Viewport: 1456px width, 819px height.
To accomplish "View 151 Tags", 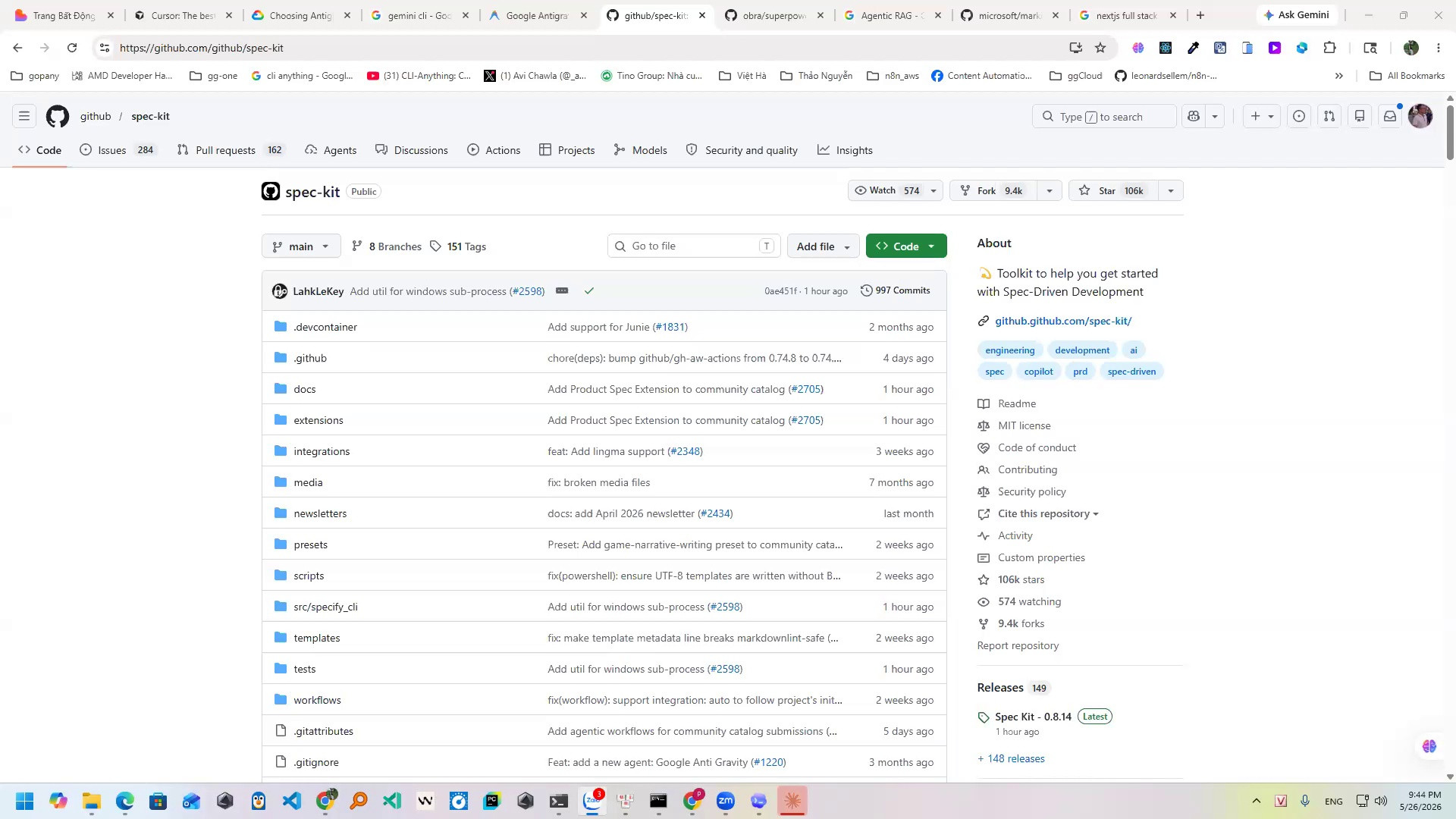I will coord(458,246).
